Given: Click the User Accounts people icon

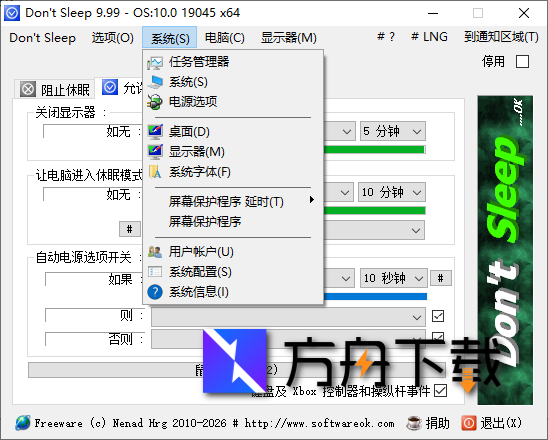Looking at the screenshot, I should [x=155, y=252].
